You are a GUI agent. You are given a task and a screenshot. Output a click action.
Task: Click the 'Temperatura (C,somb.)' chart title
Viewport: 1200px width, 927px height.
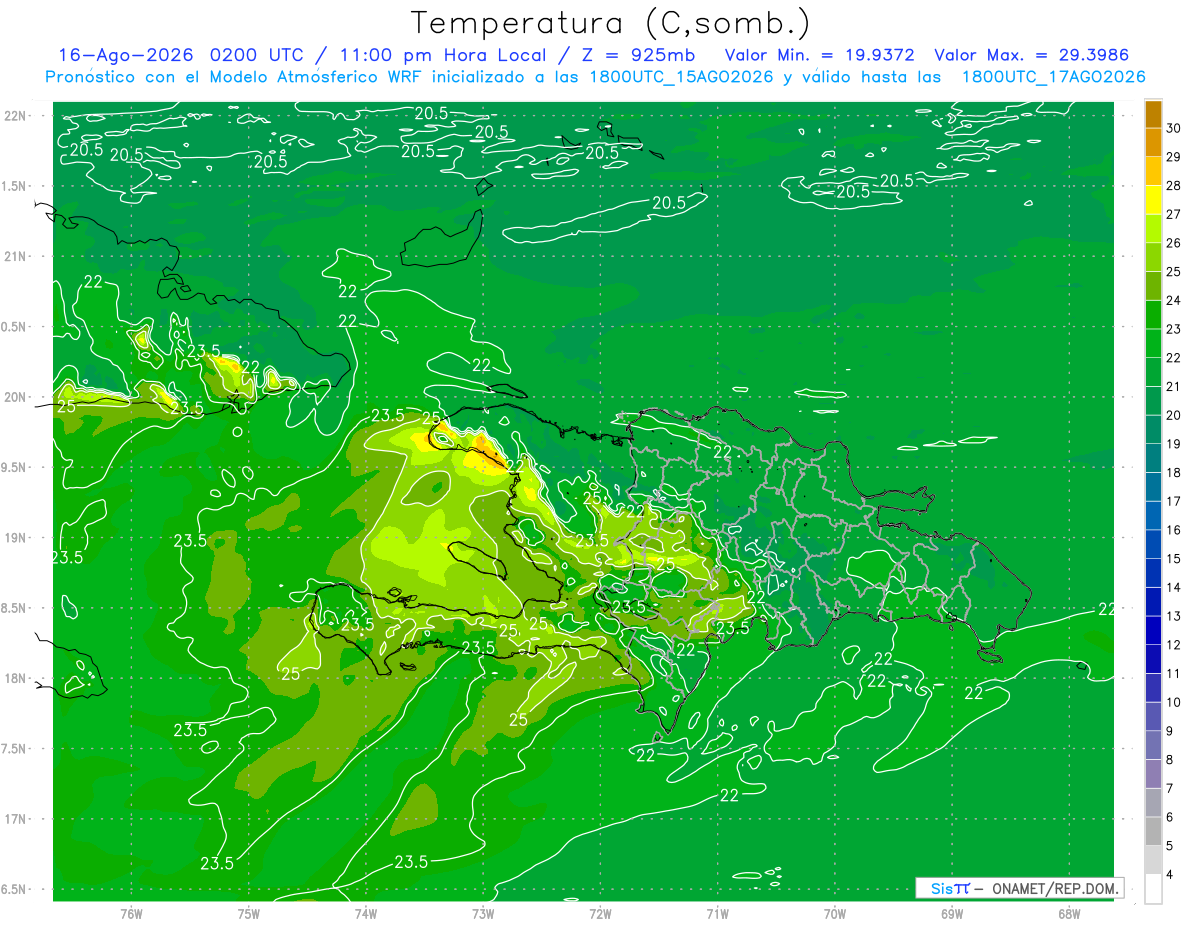click(610, 23)
